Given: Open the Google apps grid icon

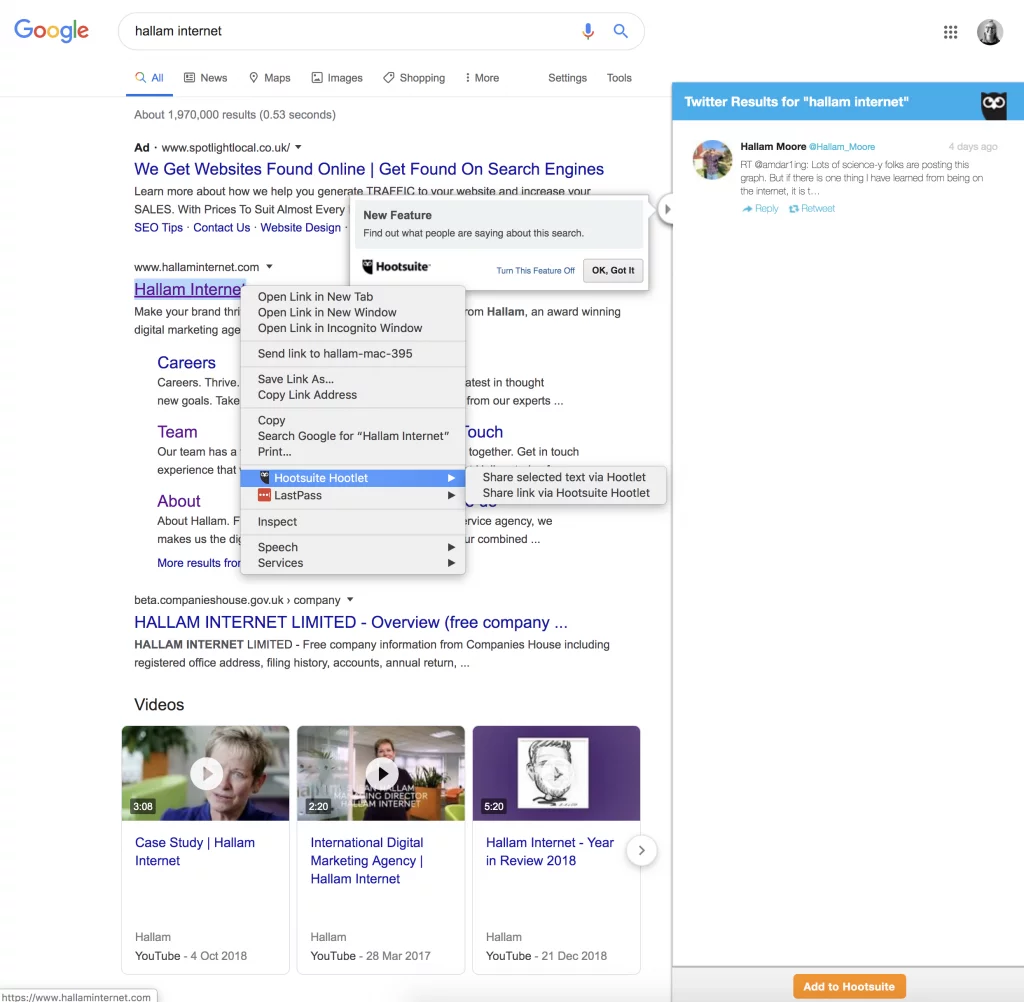Looking at the screenshot, I should pos(950,32).
